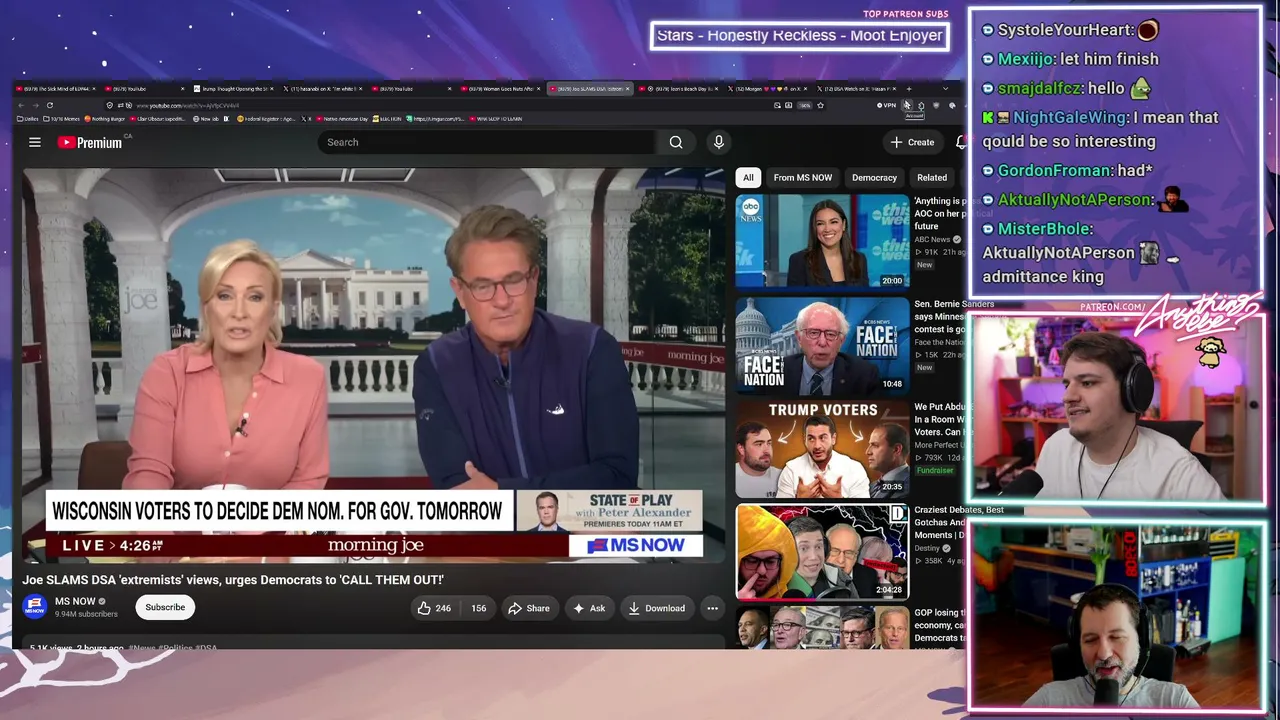The image size is (1280, 720).
Task: Click chat username 'GordonFroman'
Action: [1054, 171]
